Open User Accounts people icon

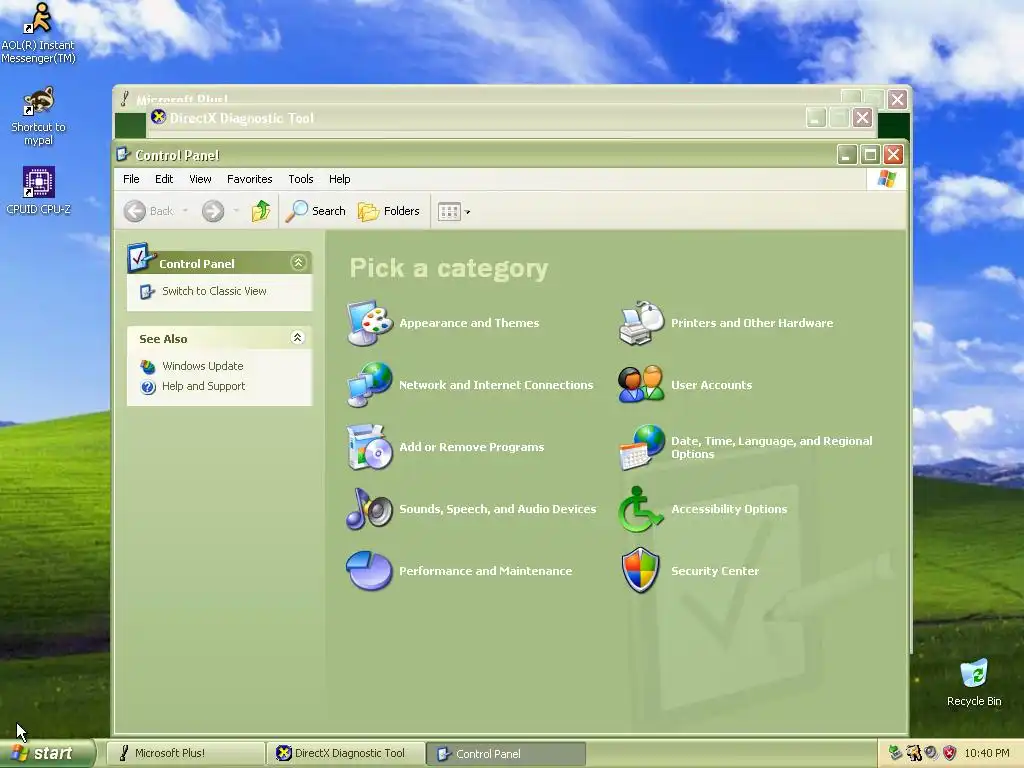tap(641, 385)
